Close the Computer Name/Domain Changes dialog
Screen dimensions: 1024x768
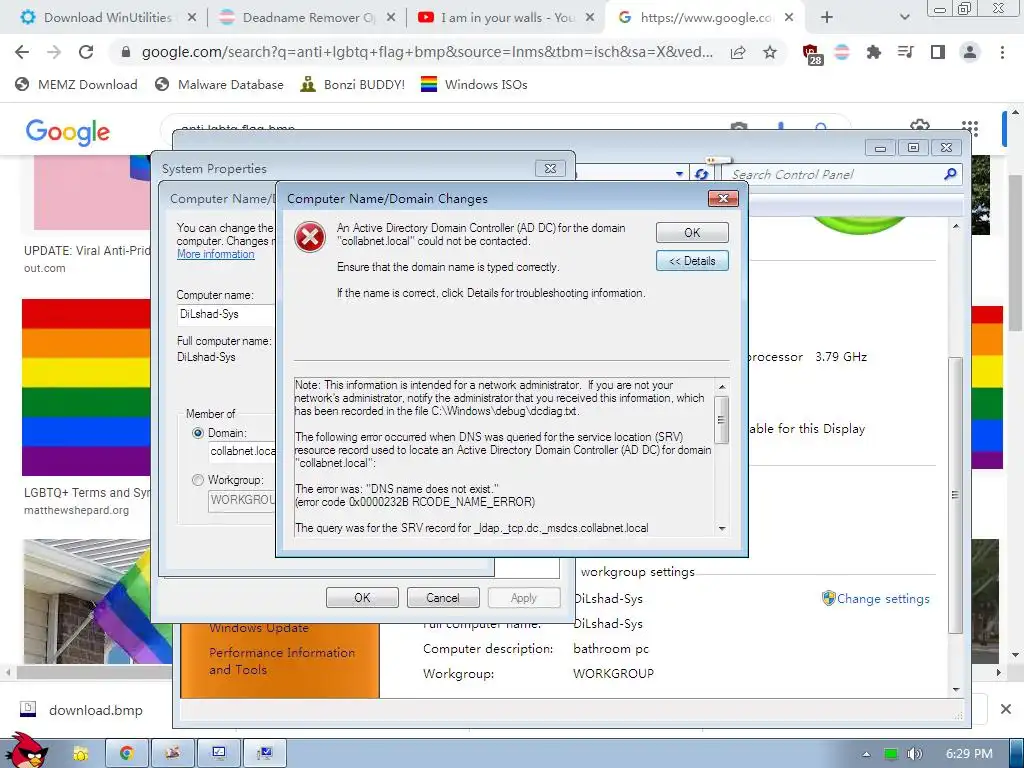pos(723,199)
